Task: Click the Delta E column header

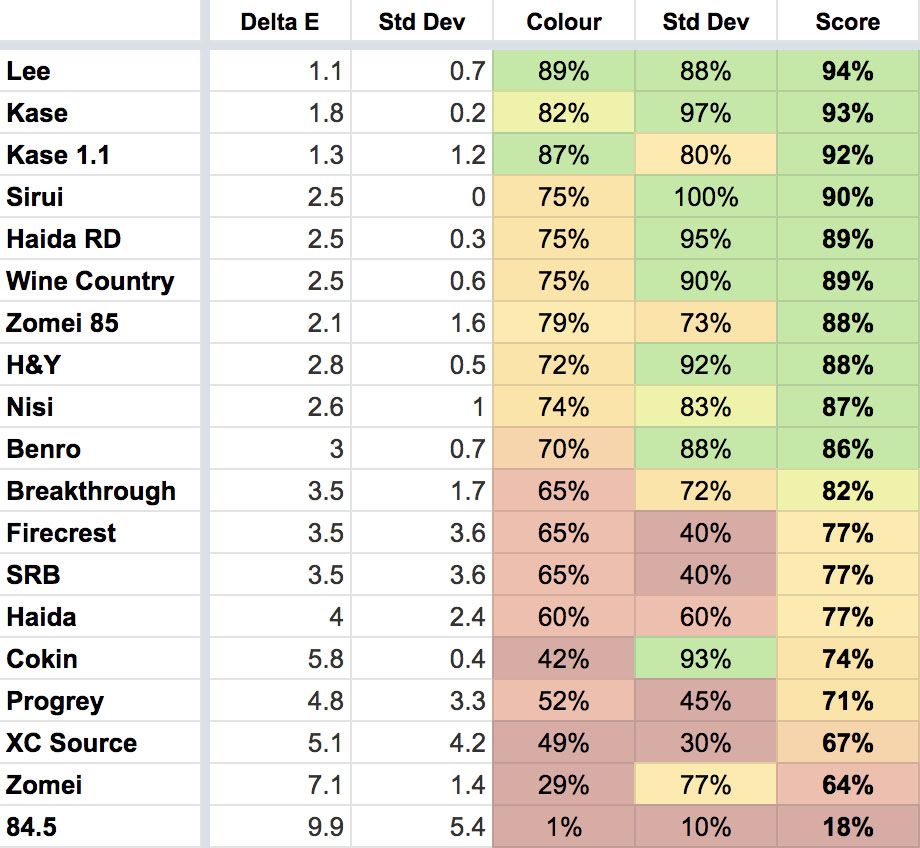Action: [279, 22]
